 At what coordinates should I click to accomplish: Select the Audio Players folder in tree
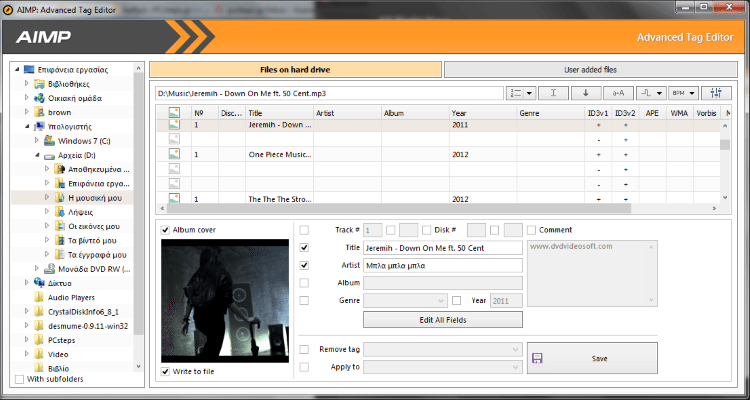click(x=71, y=298)
